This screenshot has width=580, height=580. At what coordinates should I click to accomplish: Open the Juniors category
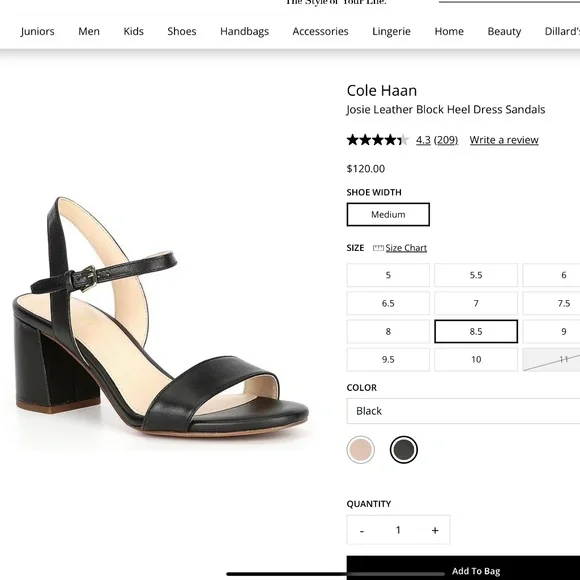[x=37, y=31]
